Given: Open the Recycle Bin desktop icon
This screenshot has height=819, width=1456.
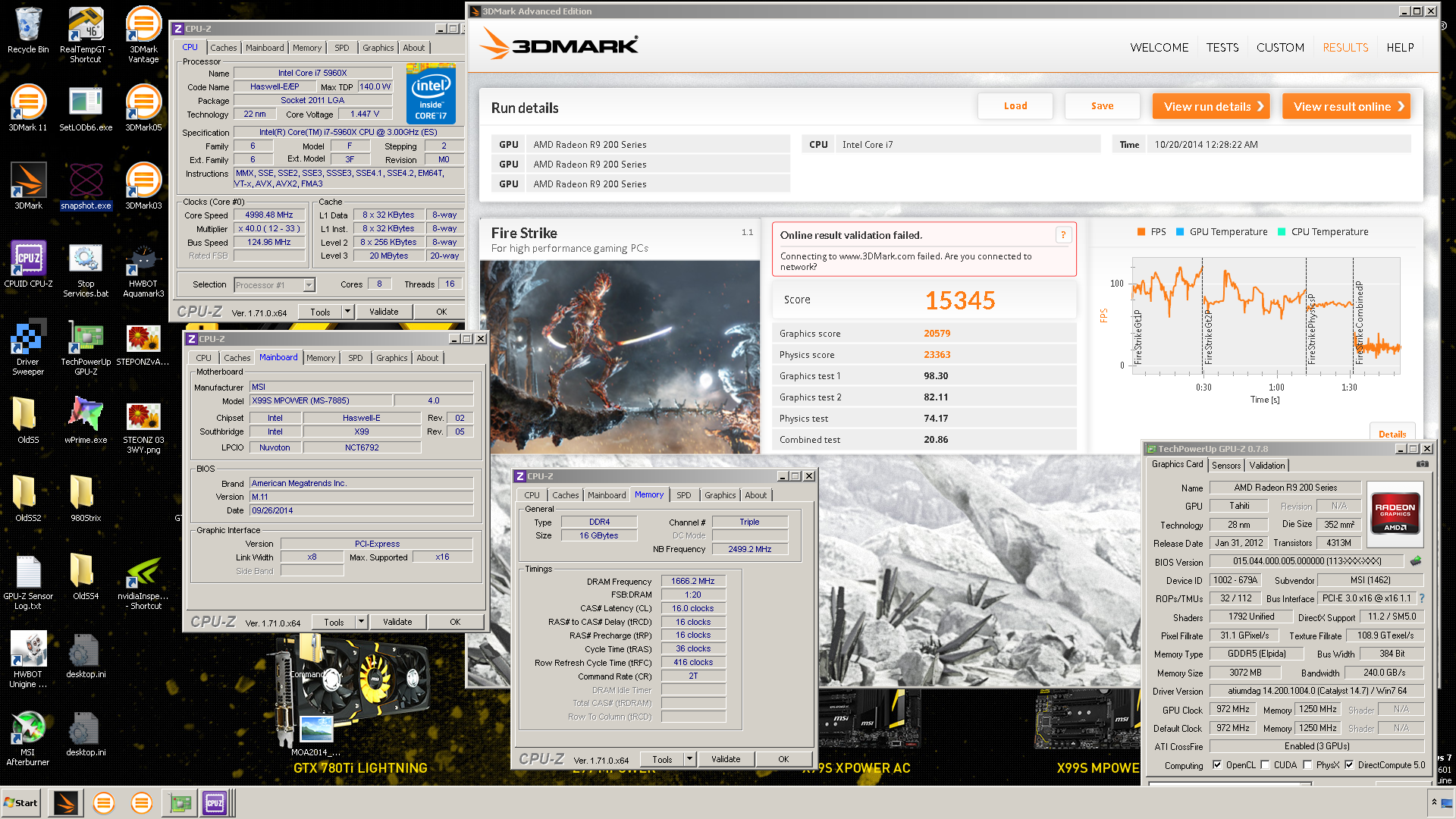Looking at the screenshot, I should (28, 30).
